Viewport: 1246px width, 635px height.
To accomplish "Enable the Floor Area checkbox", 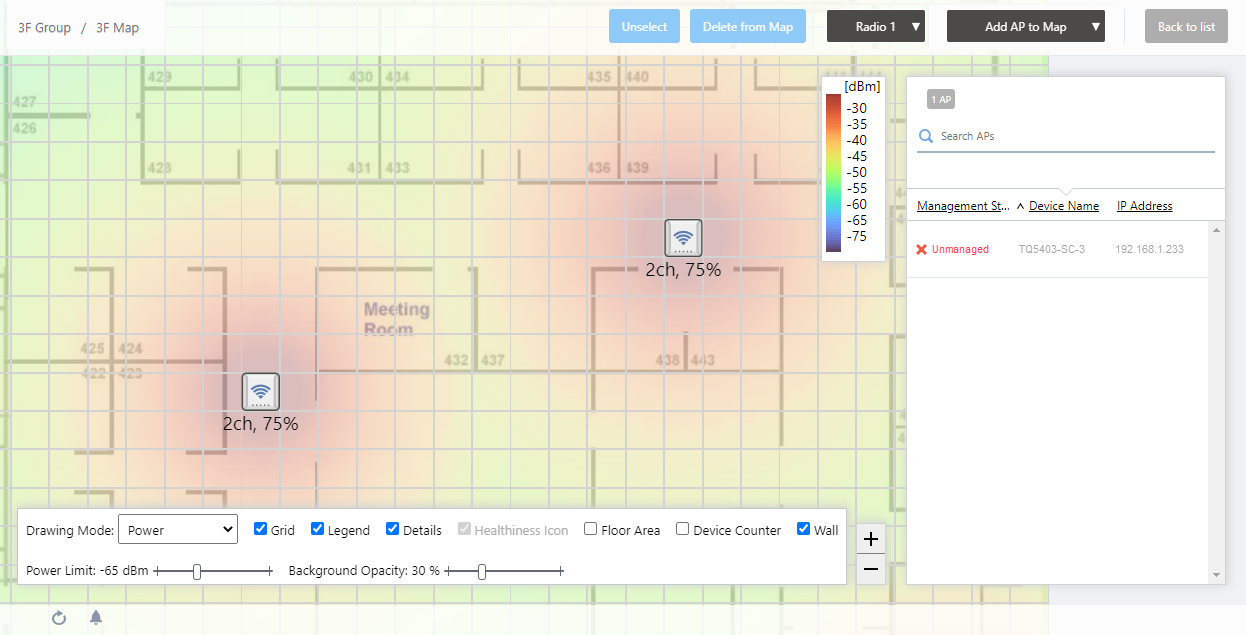I will point(590,529).
